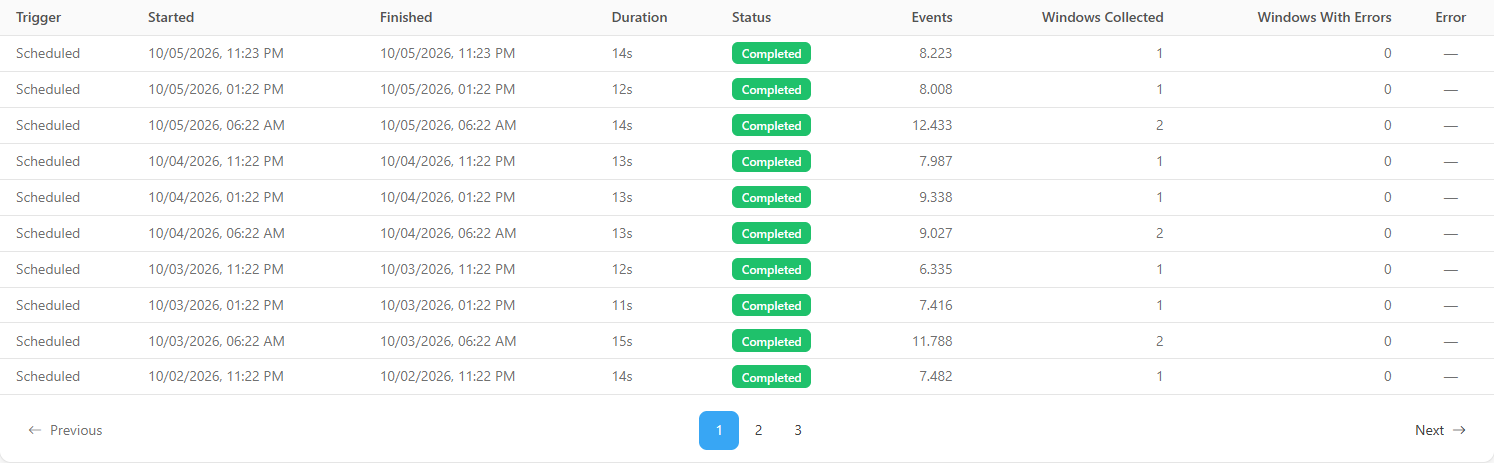The width and height of the screenshot is (1494, 463).
Task: Click Completed badge for 10/03/2026 06:22 AM run
Action: 771,342
